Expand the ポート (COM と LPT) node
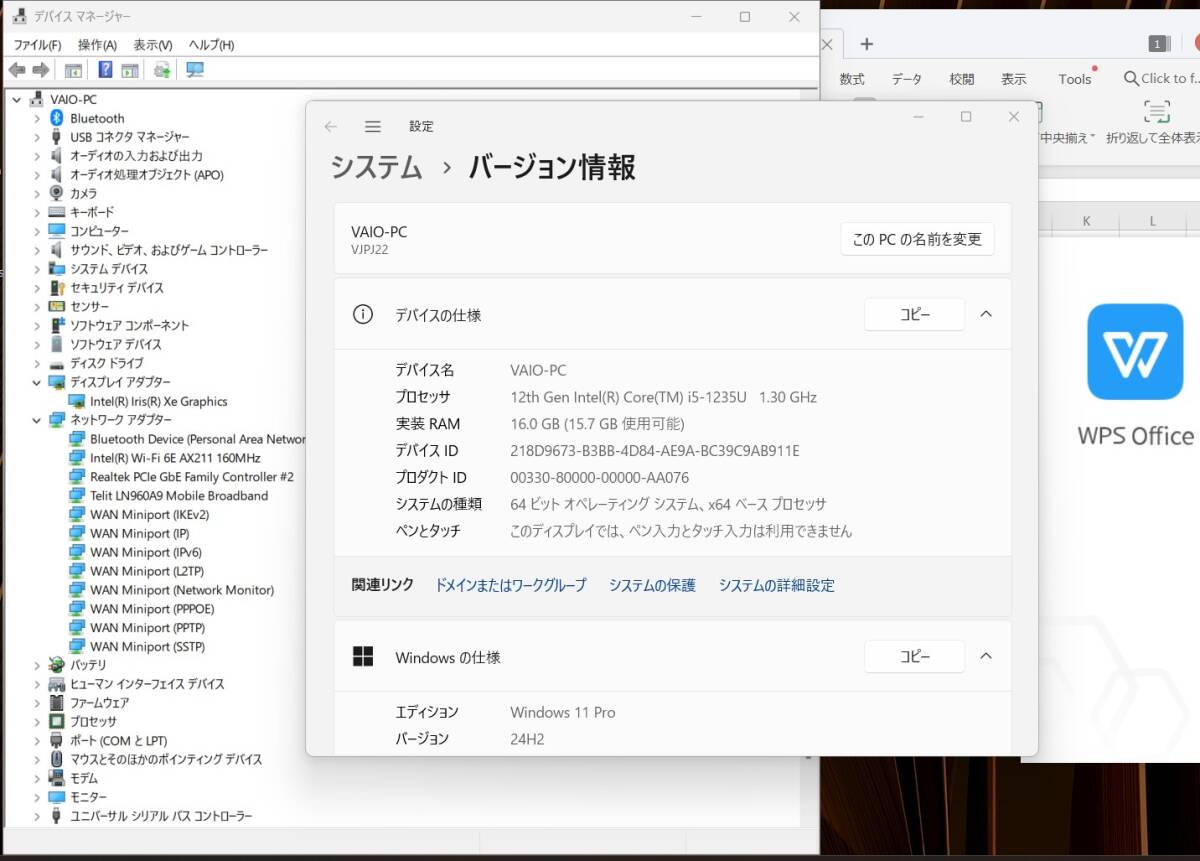Image resolution: width=1200 pixels, height=861 pixels. 37,741
